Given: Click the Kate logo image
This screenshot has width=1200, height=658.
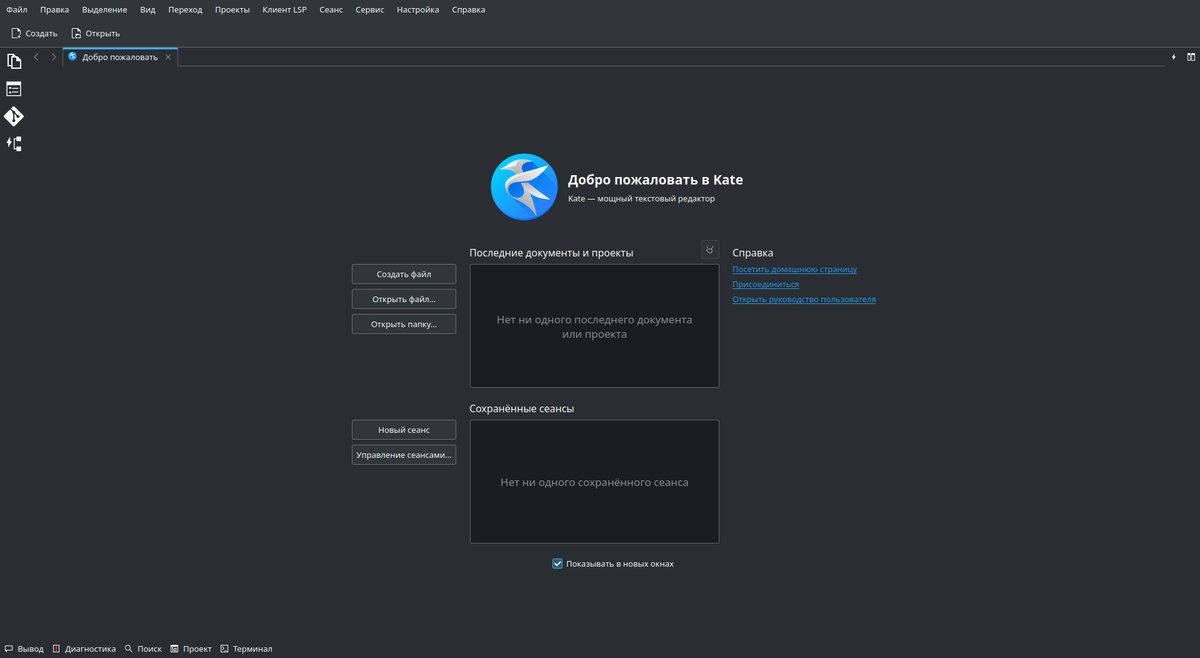Looking at the screenshot, I should pos(524,187).
